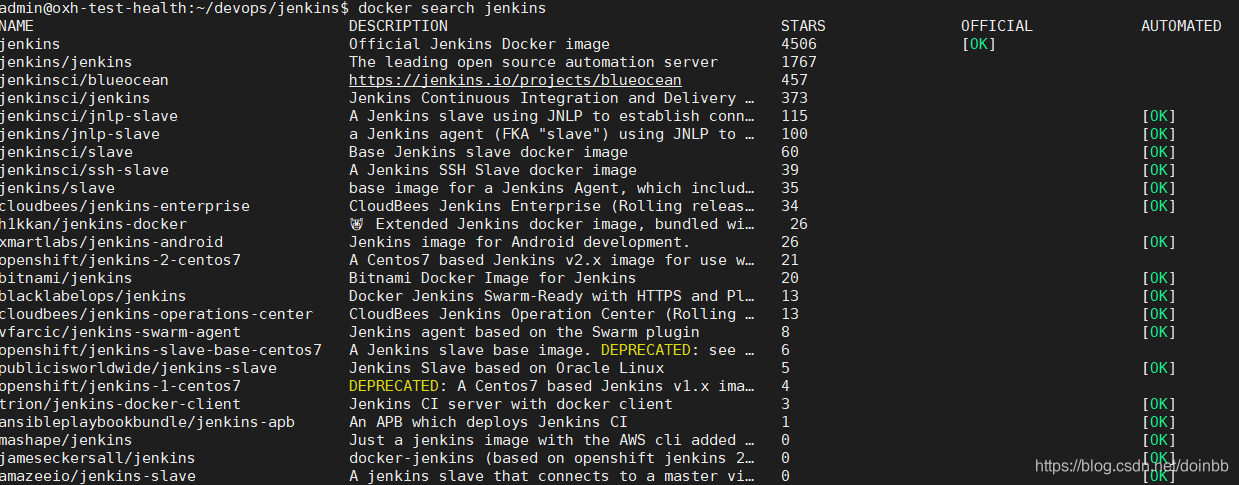Screen dimensions: 1239x485
Task: Select the jamesseckersall/jenkins image name
Action: 98,458
